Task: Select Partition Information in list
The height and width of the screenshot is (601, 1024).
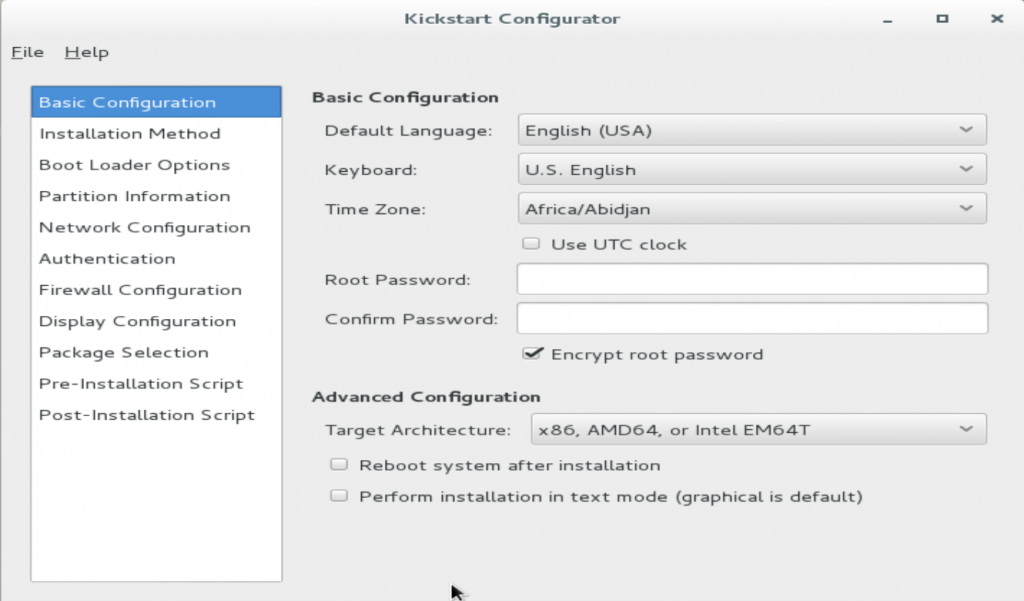Action: point(156,196)
